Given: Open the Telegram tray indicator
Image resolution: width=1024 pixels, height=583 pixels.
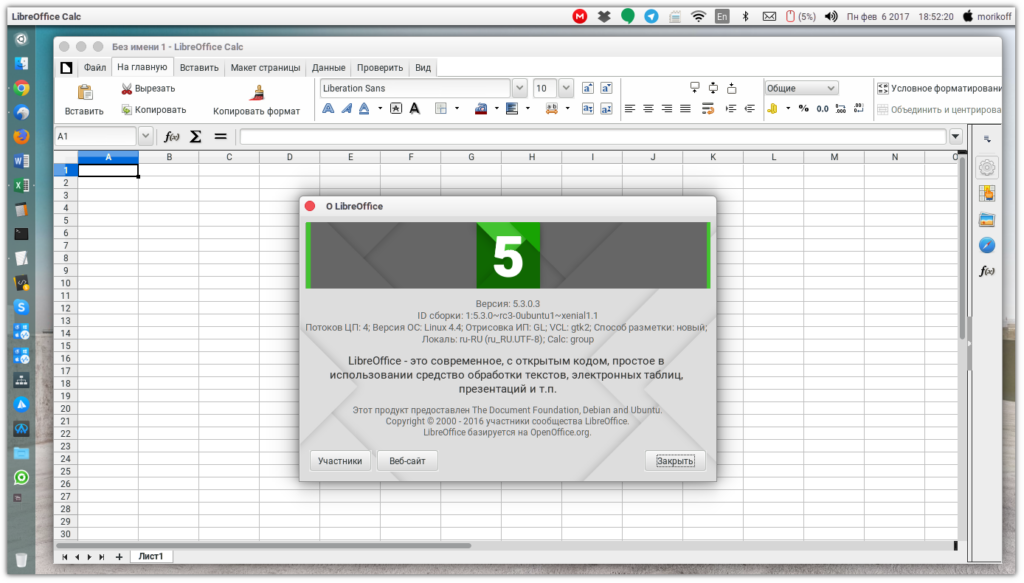Looking at the screenshot, I should pos(651,16).
